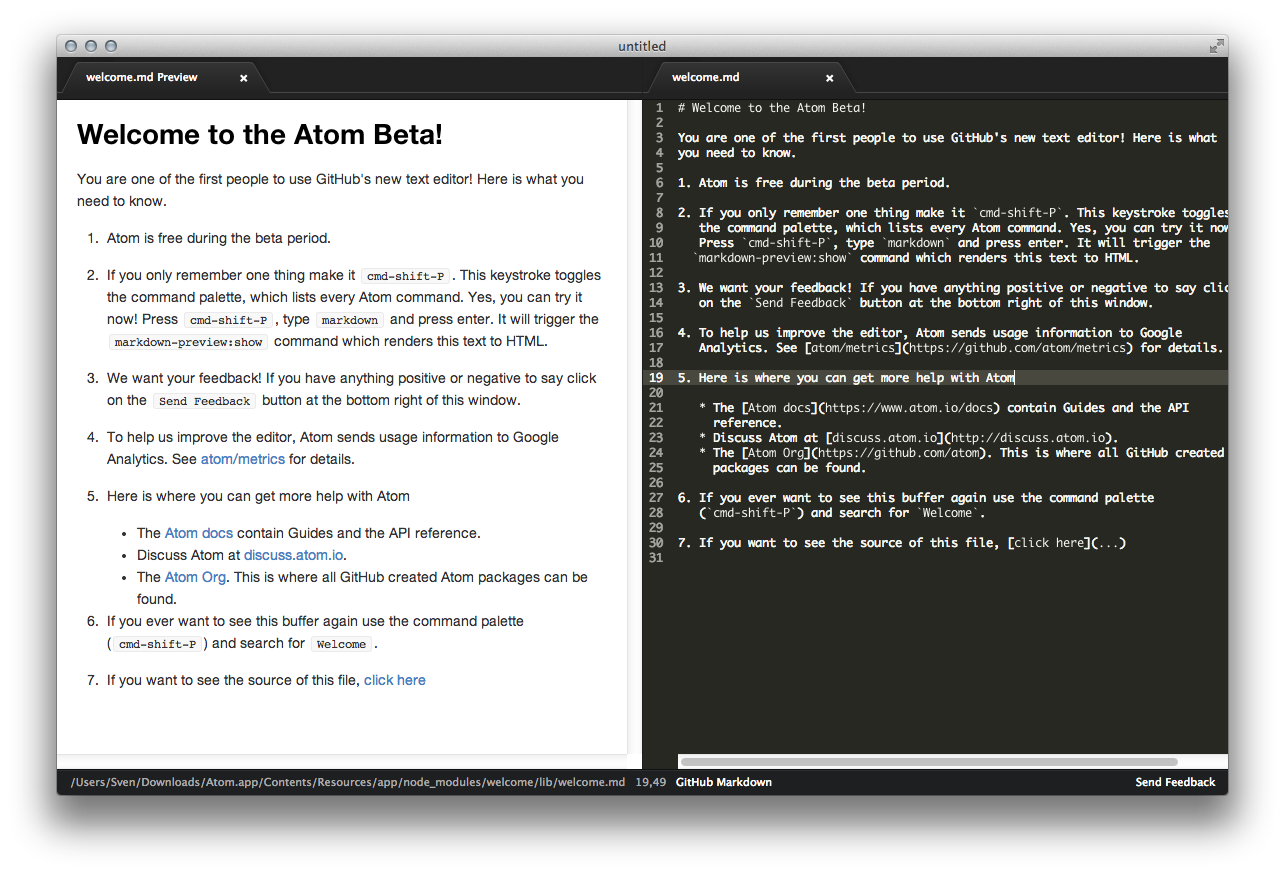Click the file path in status bar
This screenshot has height=874, width=1285.
(x=347, y=782)
